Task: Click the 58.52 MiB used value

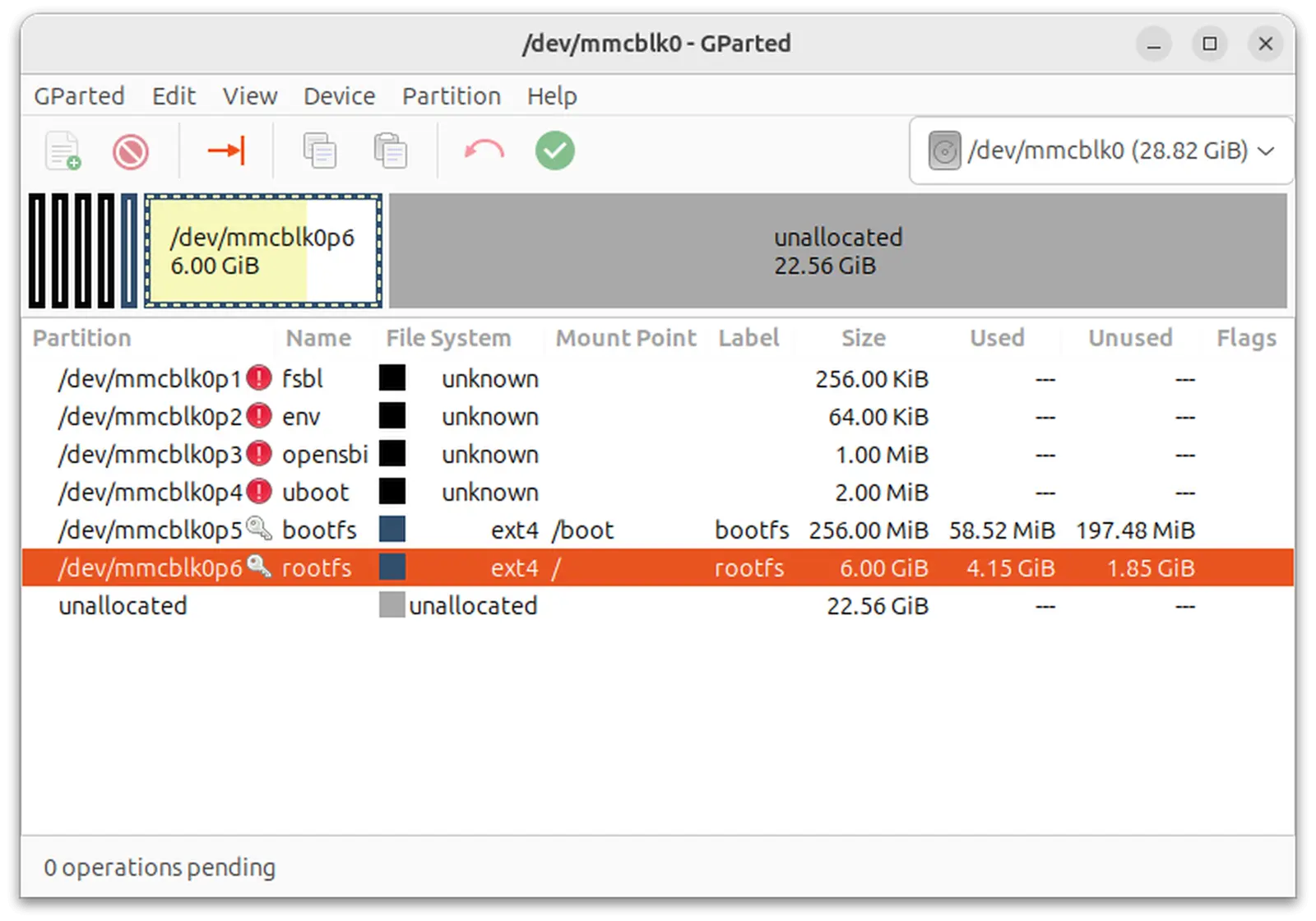Action: (1002, 530)
